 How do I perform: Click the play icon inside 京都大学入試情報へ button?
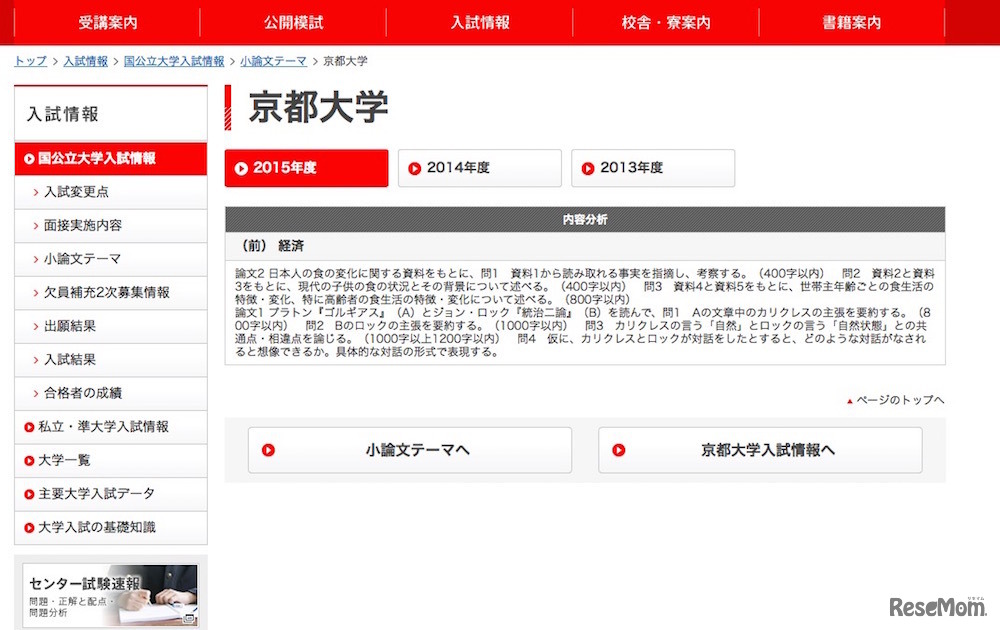[617, 450]
